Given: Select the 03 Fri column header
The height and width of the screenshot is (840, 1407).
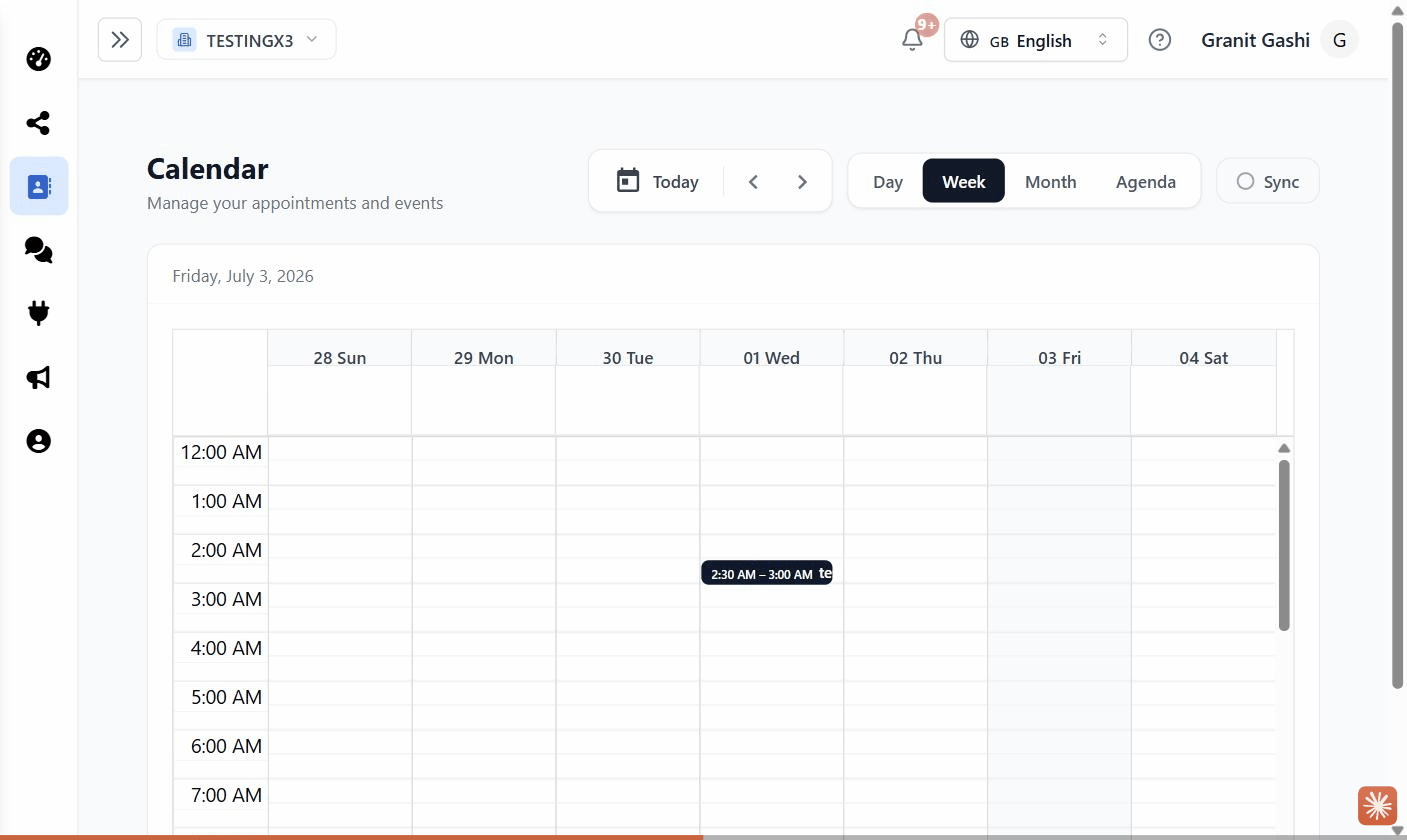Looking at the screenshot, I should click(1060, 357).
